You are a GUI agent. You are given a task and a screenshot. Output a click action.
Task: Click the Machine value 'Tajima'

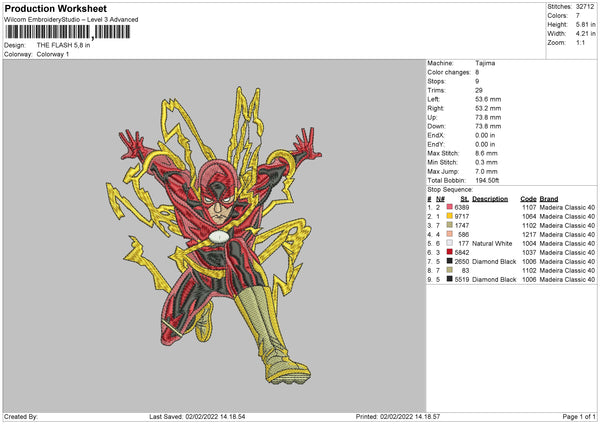(485, 63)
